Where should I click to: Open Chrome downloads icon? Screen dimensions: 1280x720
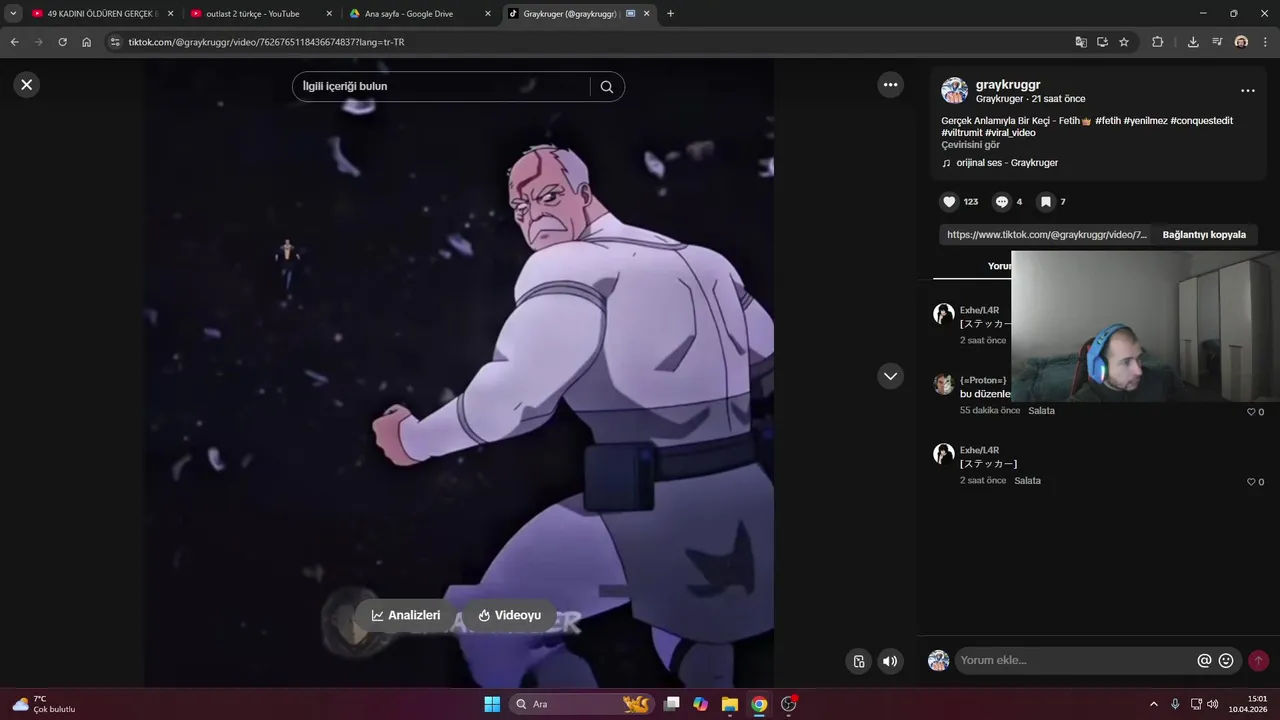(x=1193, y=42)
